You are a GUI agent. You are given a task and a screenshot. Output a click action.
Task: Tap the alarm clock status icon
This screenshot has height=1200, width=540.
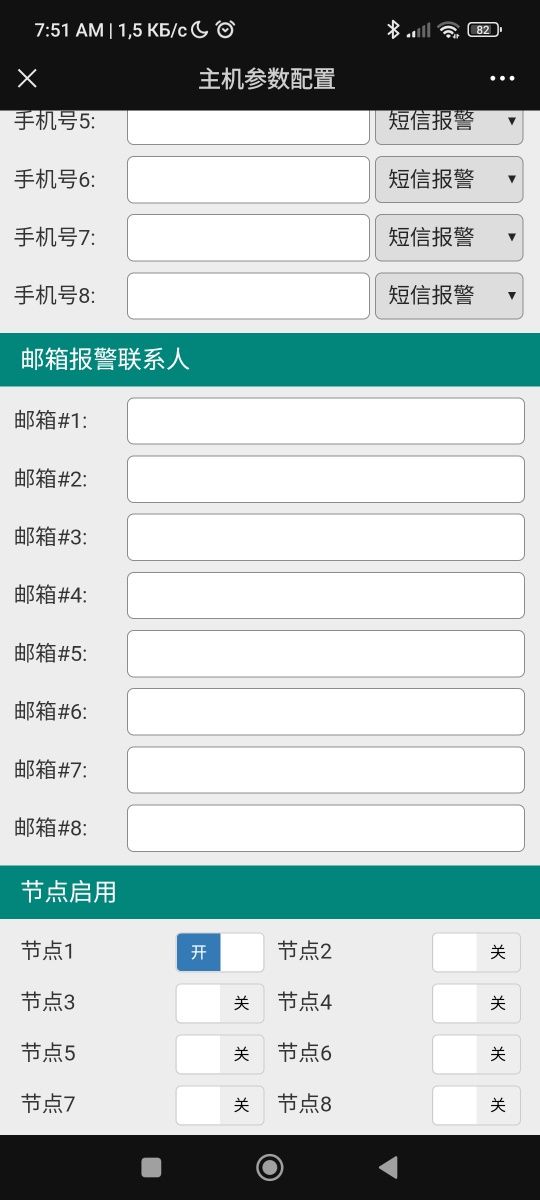tap(226, 30)
